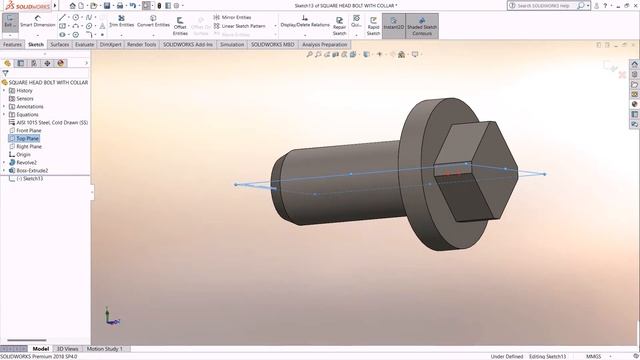Switch to the SOLIDWORKS Add-Ins tab
This screenshot has width=640, height=360.
pyautogui.click(x=188, y=44)
